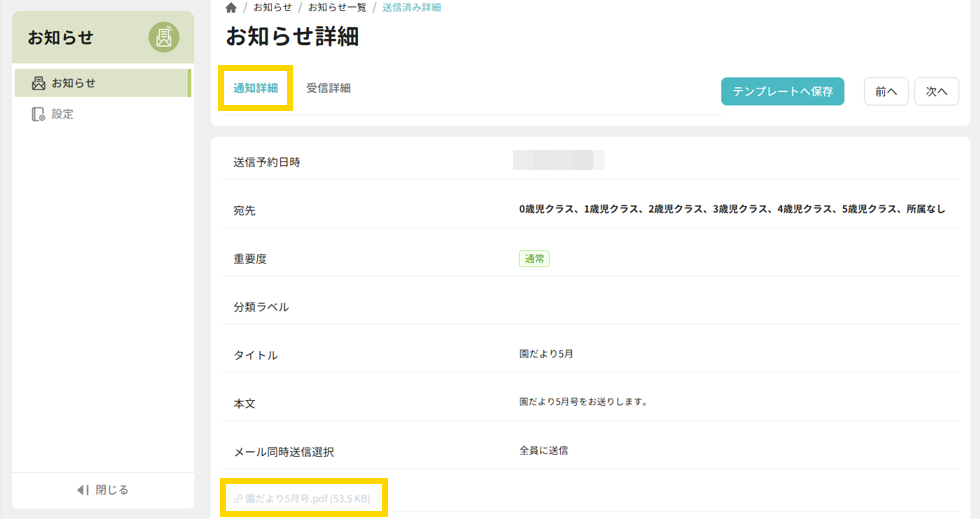The height and width of the screenshot is (519, 980).
Task: Click the collapse arrow icon next to 閉じる
Action: tap(83, 490)
